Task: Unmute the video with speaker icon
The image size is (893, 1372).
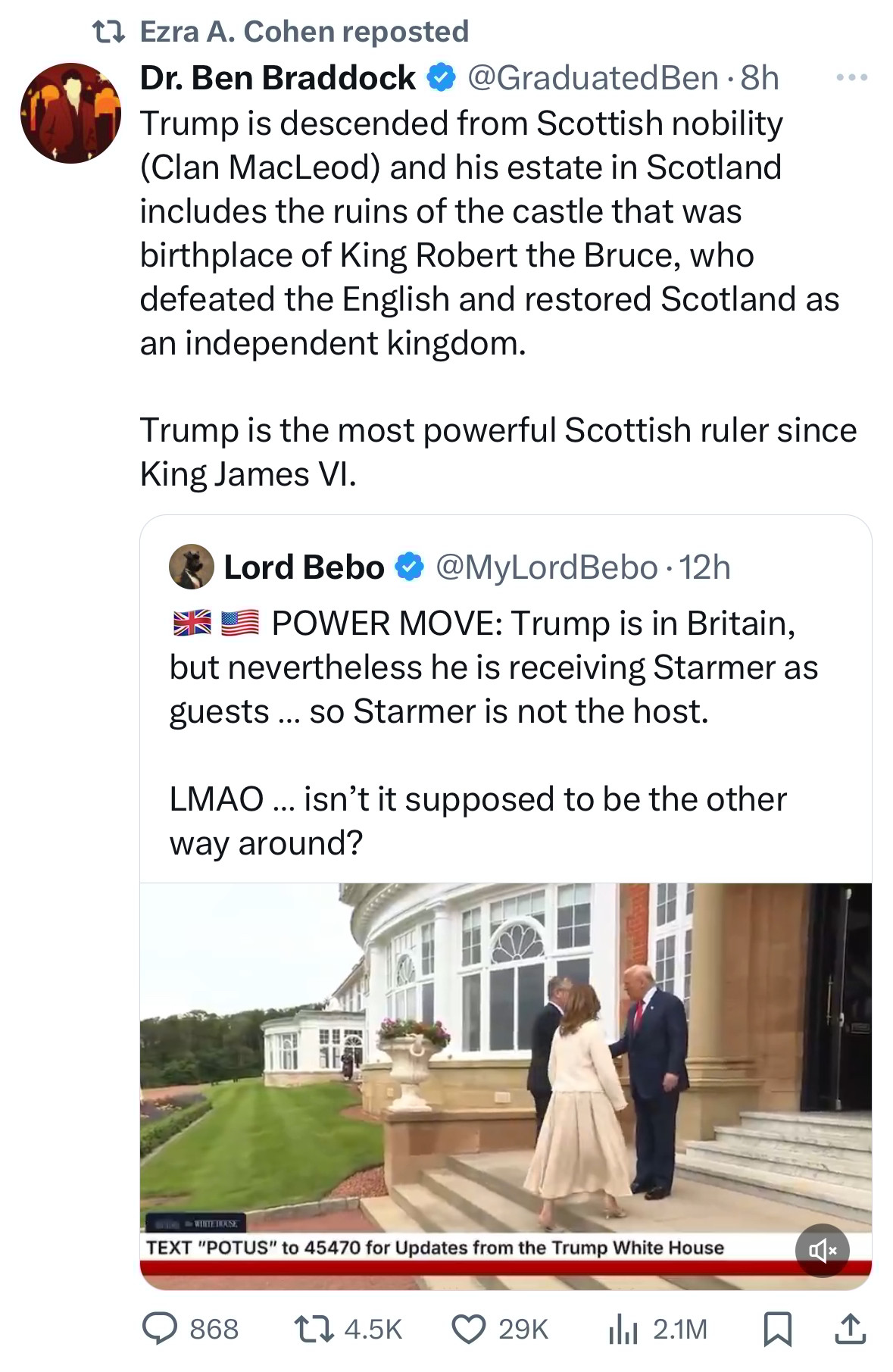Action: point(822,1250)
